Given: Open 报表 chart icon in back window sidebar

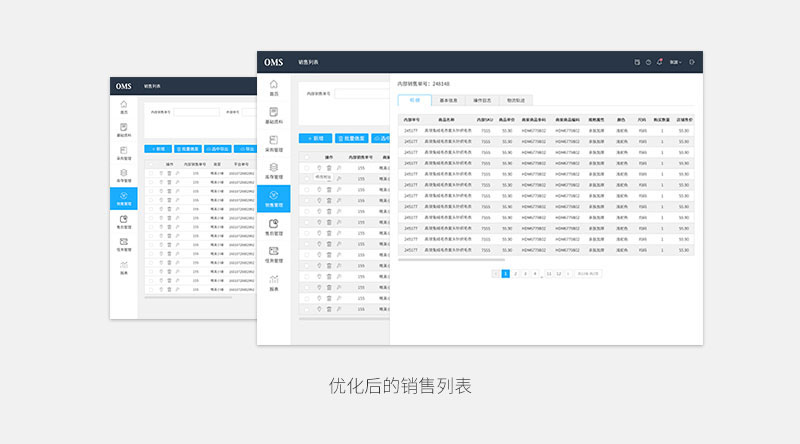Looking at the screenshot, I should click(123, 268).
